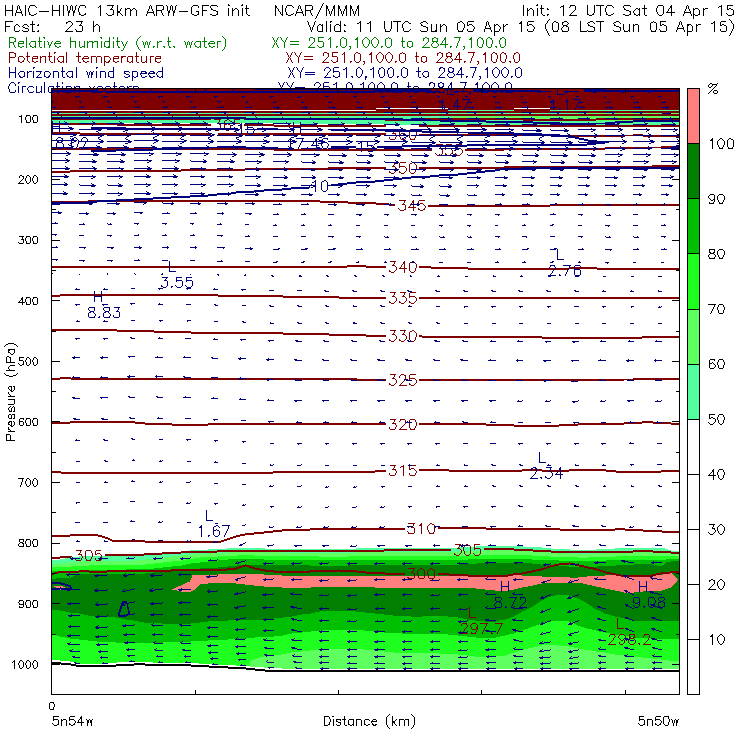The width and height of the screenshot is (740, 740).
Task: Select the bright green 70–80% color bar segment
Action: (x=693, y=281)
